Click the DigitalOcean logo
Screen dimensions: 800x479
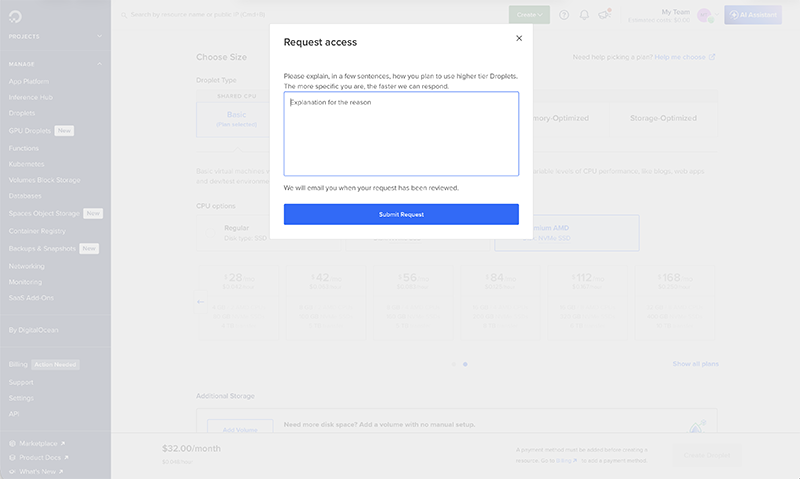16,14
